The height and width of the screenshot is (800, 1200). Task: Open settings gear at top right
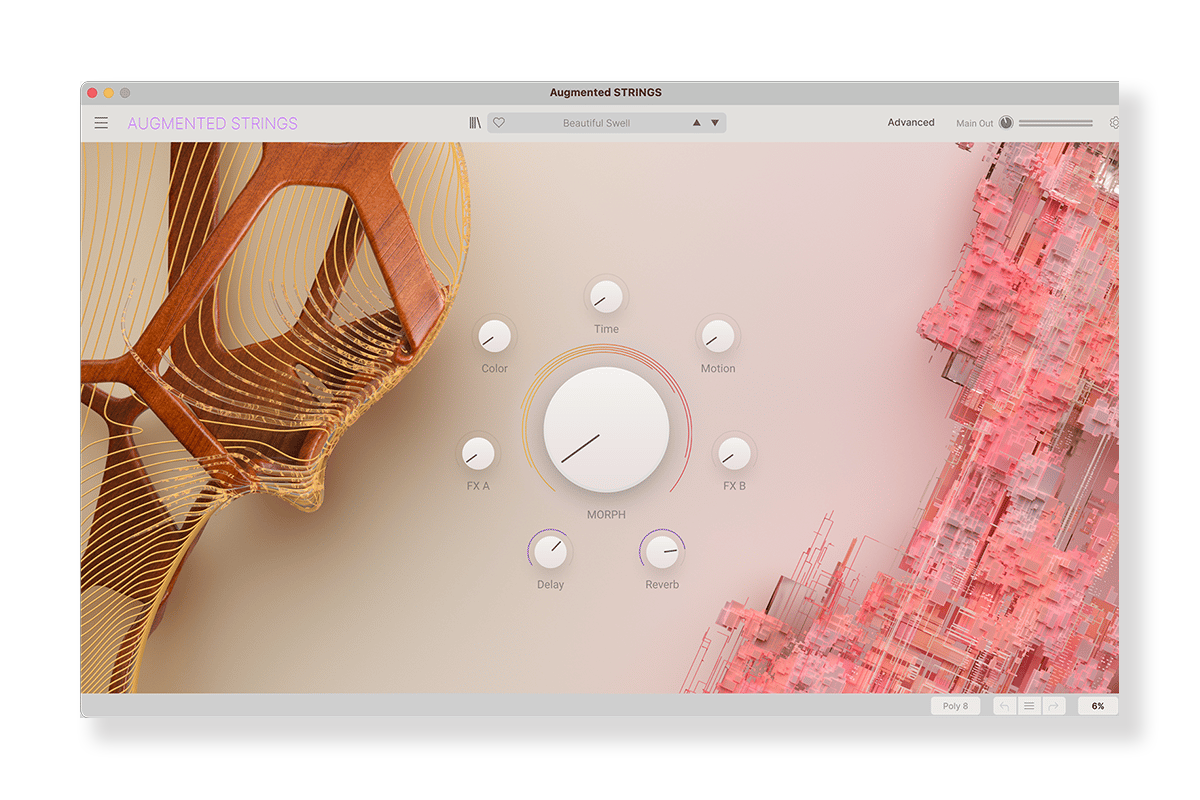coord(1114,123)
